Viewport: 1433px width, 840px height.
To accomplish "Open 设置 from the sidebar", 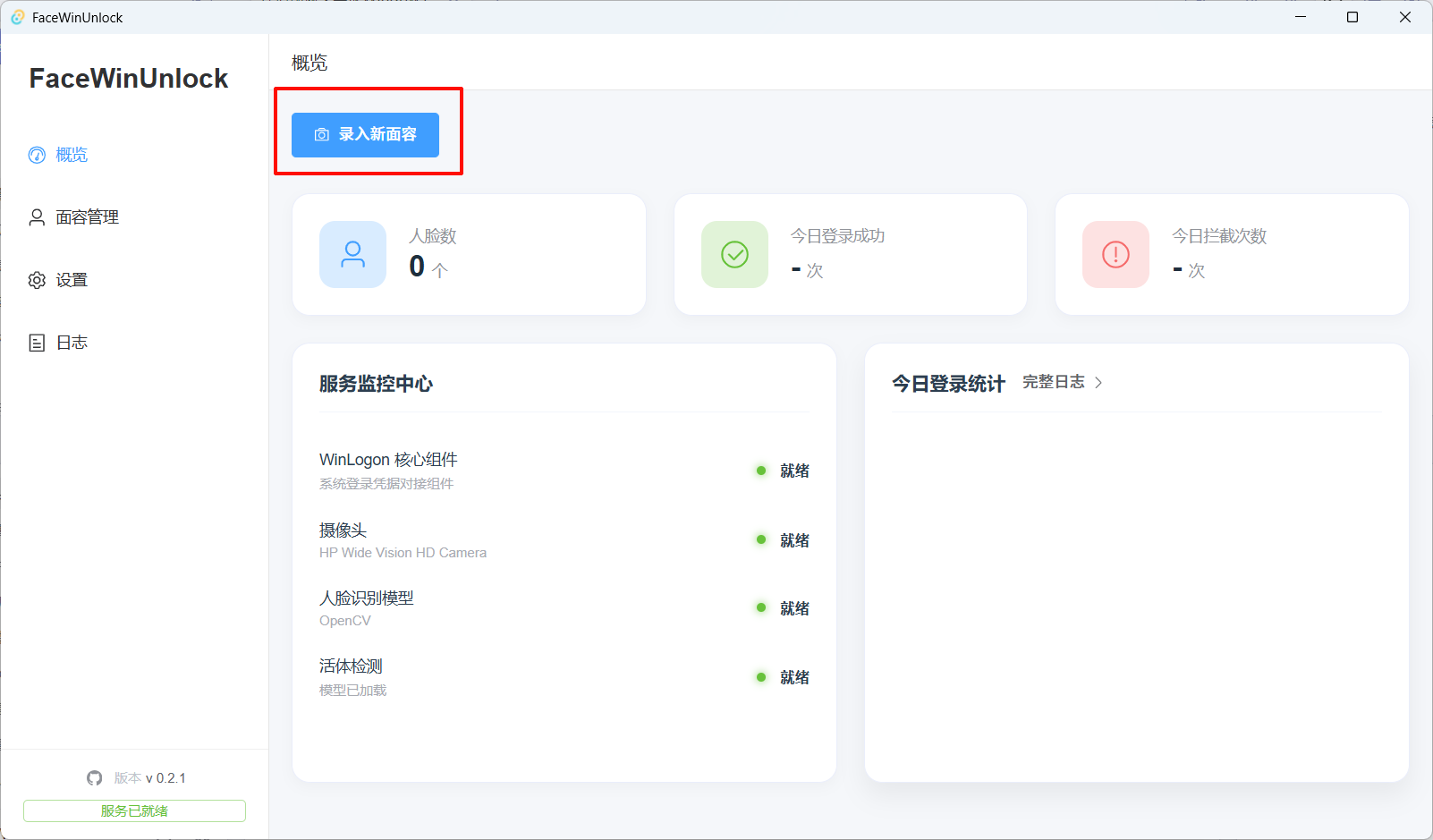I will click(134, 280).
